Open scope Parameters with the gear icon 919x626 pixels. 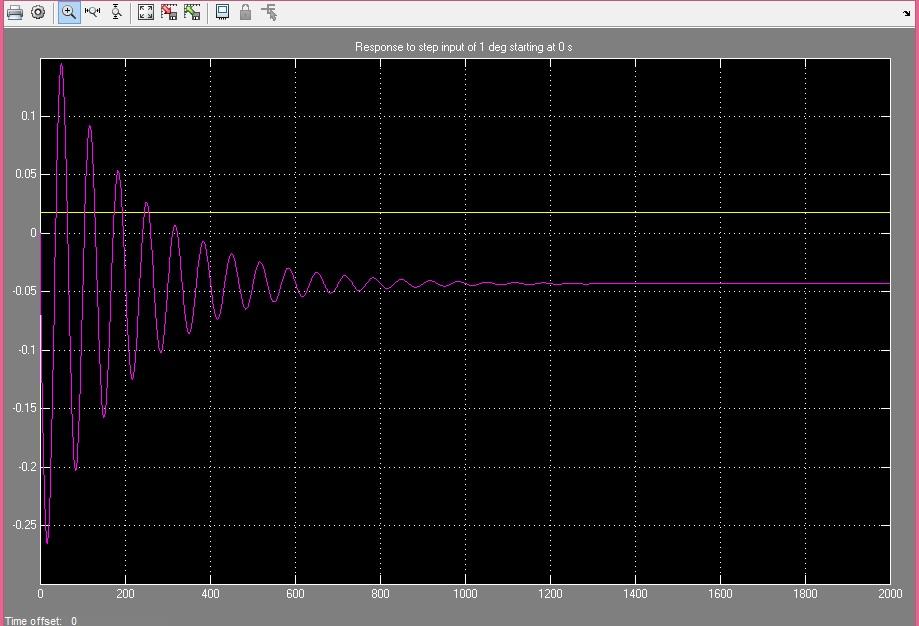click(x=38, y=13)
